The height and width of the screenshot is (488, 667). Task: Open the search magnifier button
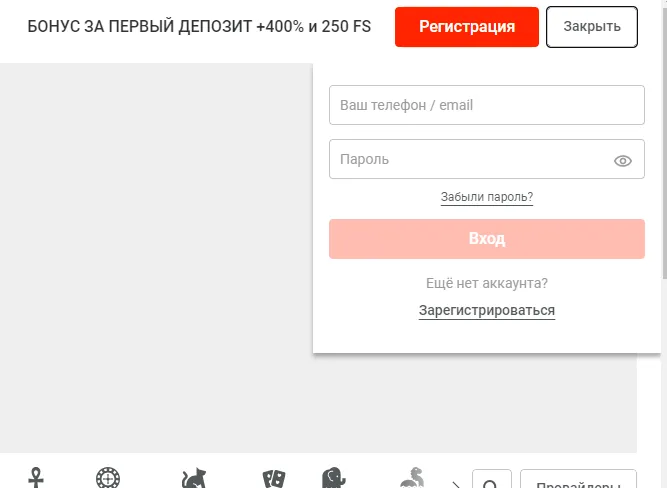tap(492, 479)
